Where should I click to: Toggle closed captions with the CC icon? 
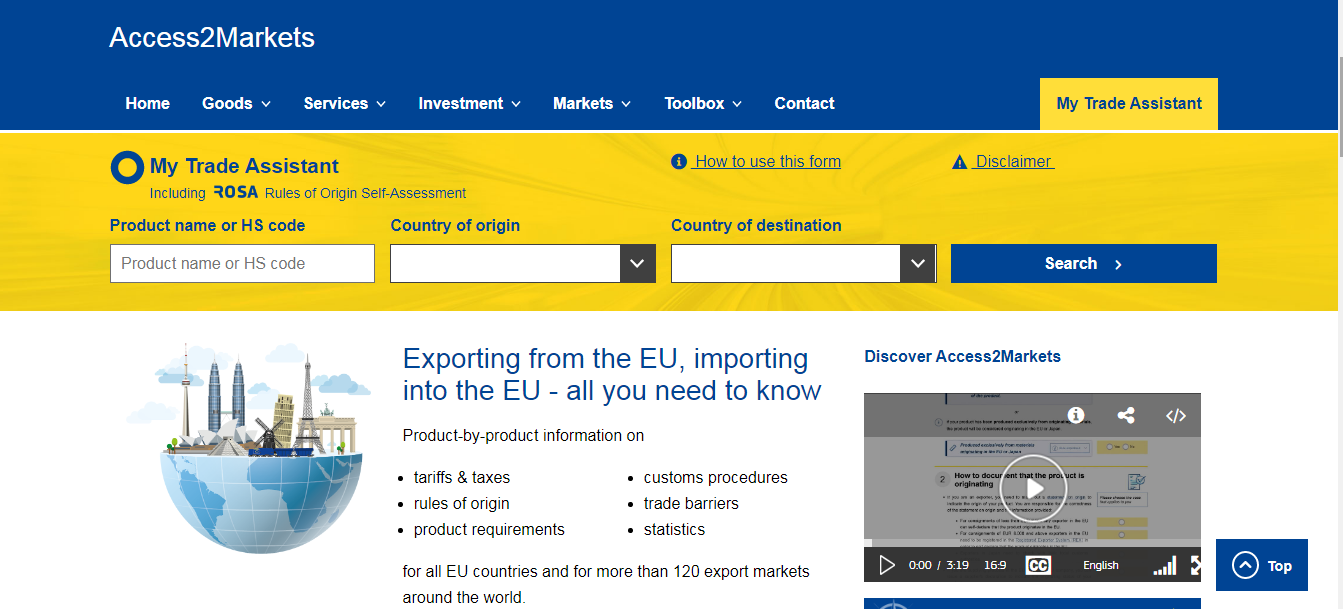click(x=1038, y=565)
